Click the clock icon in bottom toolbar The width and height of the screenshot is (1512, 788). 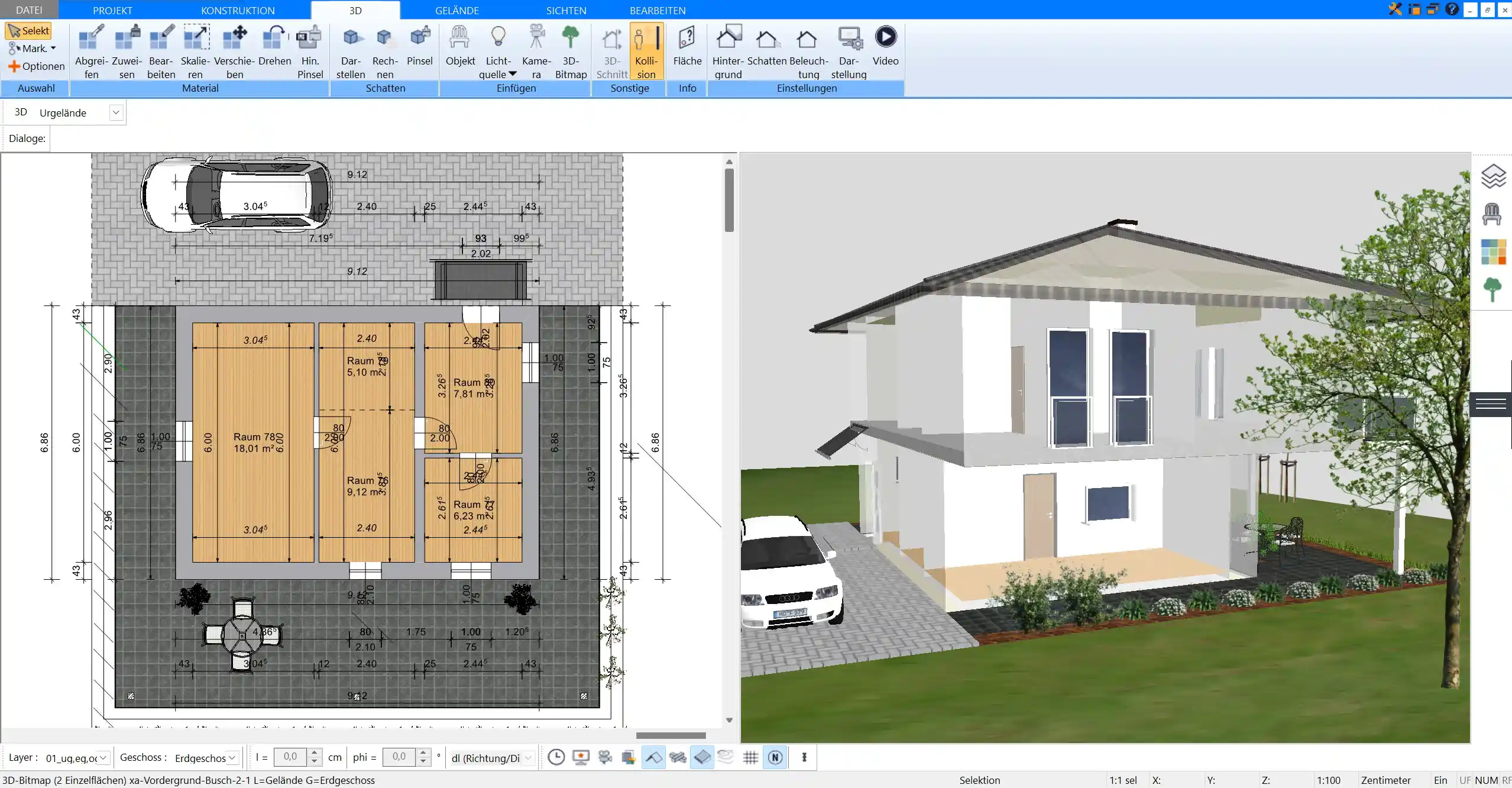(x=556, y=757)
